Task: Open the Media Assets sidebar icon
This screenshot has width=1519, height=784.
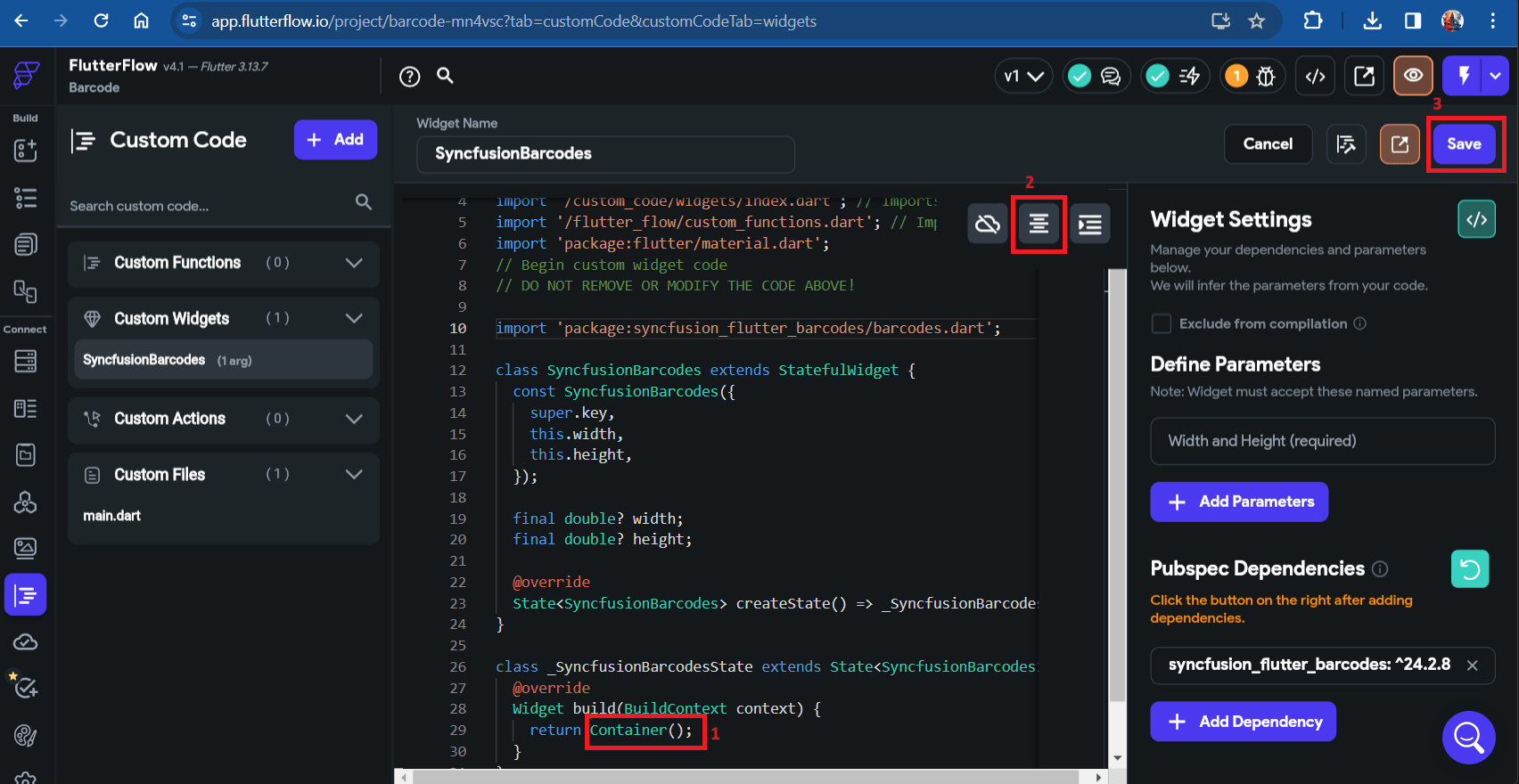Action: pyautogui.click(x=26, y=548)
